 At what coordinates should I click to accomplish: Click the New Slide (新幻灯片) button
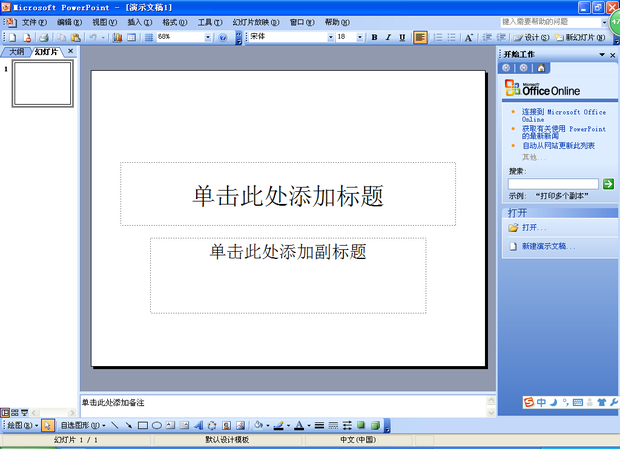tap(580, 38)
